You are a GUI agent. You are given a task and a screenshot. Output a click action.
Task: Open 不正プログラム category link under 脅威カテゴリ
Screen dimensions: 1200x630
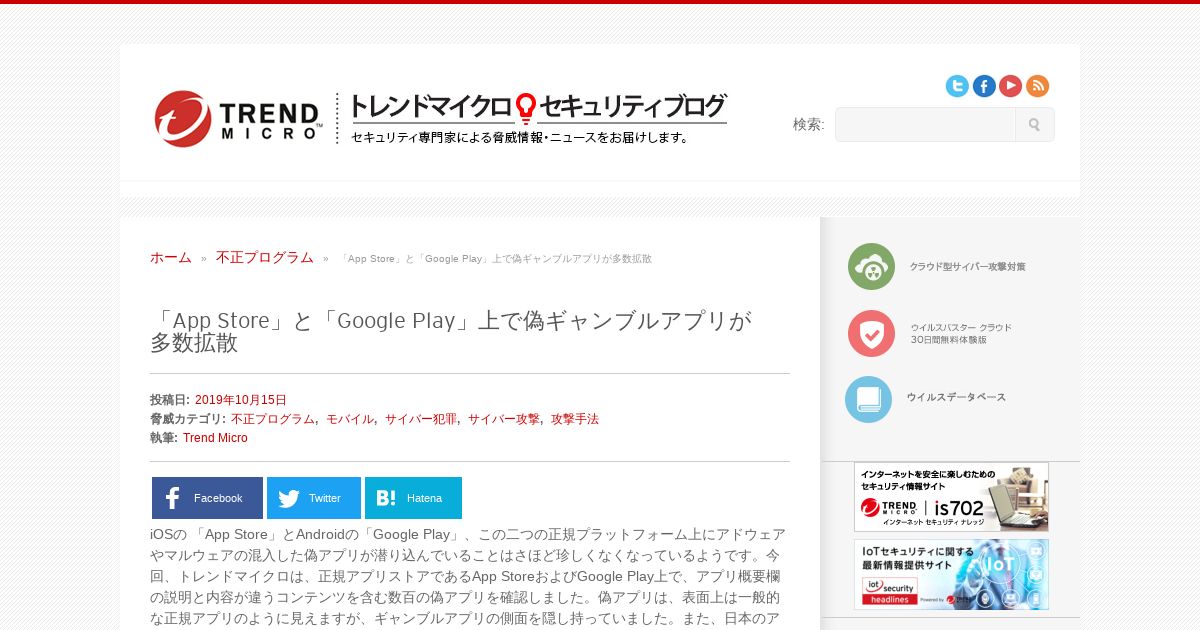coord(273,419)
